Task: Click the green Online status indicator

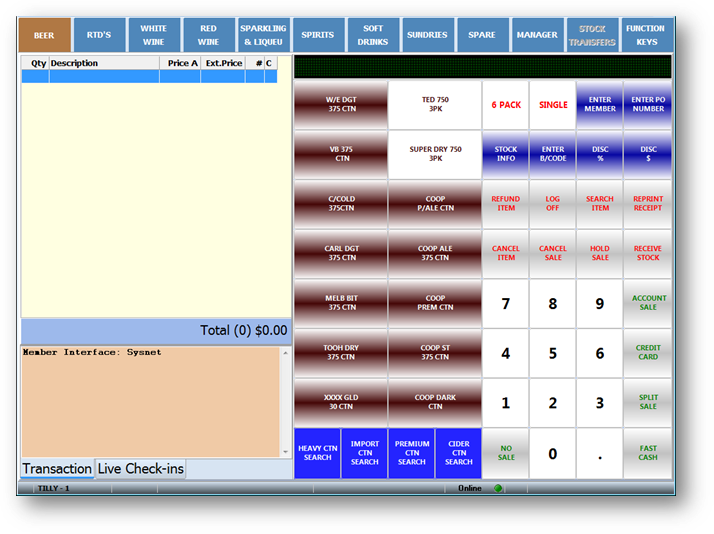Action: [x=498, y=488]
